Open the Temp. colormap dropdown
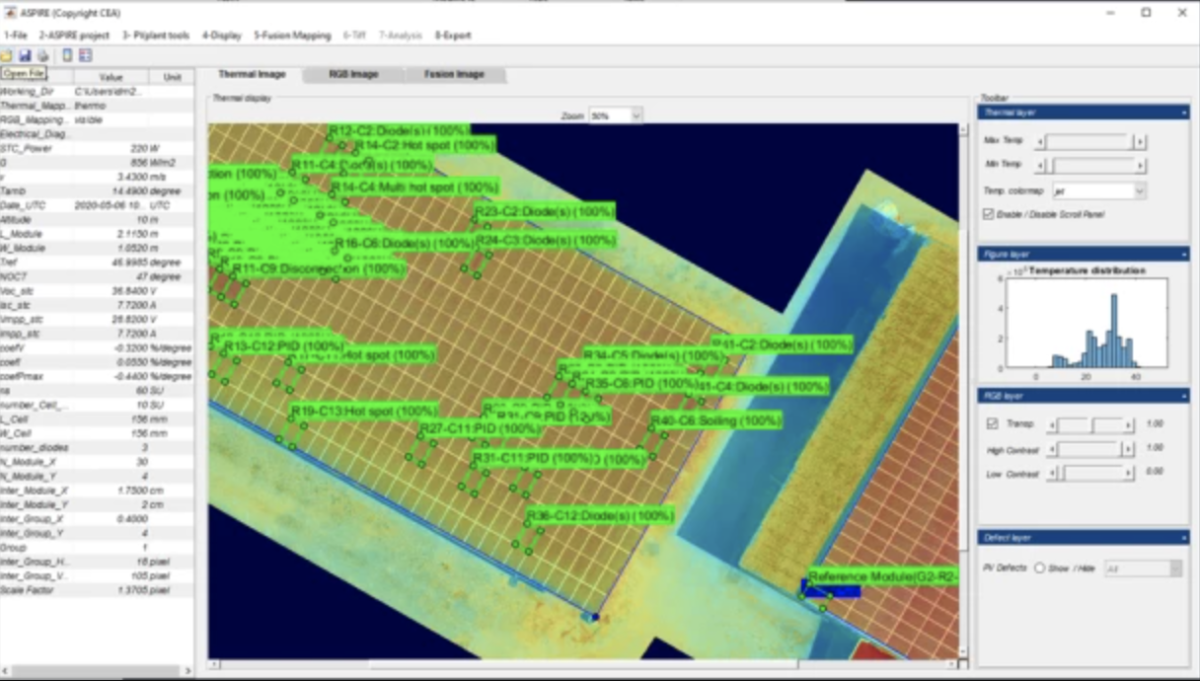The image size is (1200, 681). 1099,190
